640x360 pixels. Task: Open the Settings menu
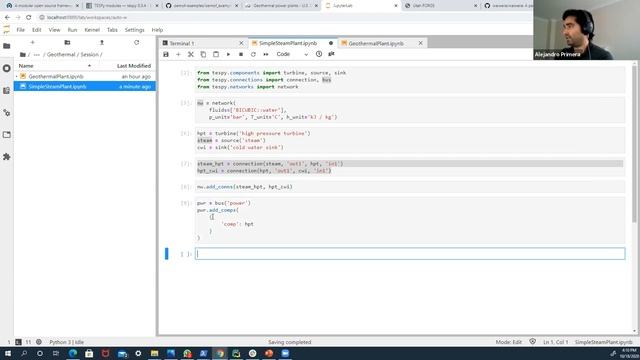point(134,30)
